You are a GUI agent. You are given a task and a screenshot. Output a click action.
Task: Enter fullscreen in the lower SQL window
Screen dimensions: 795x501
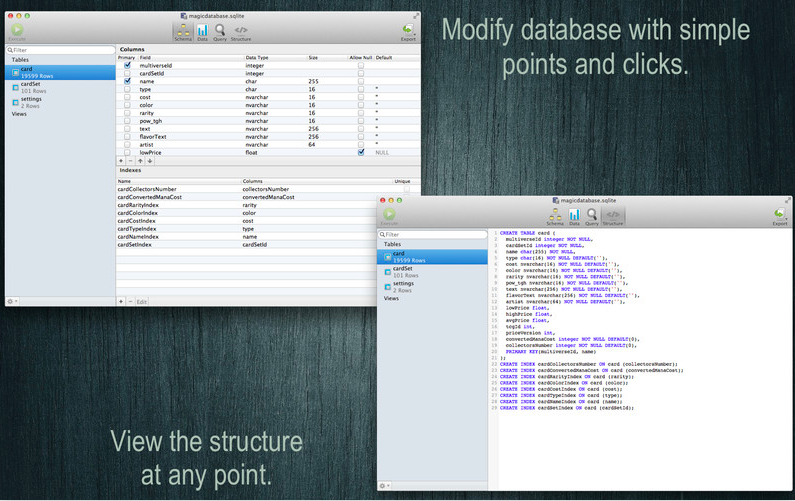click(787, 200)
